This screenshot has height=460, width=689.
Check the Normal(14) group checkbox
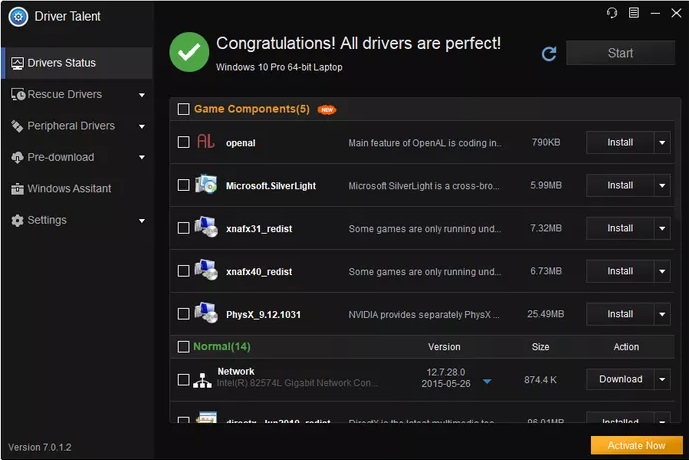tap(183, 347)
